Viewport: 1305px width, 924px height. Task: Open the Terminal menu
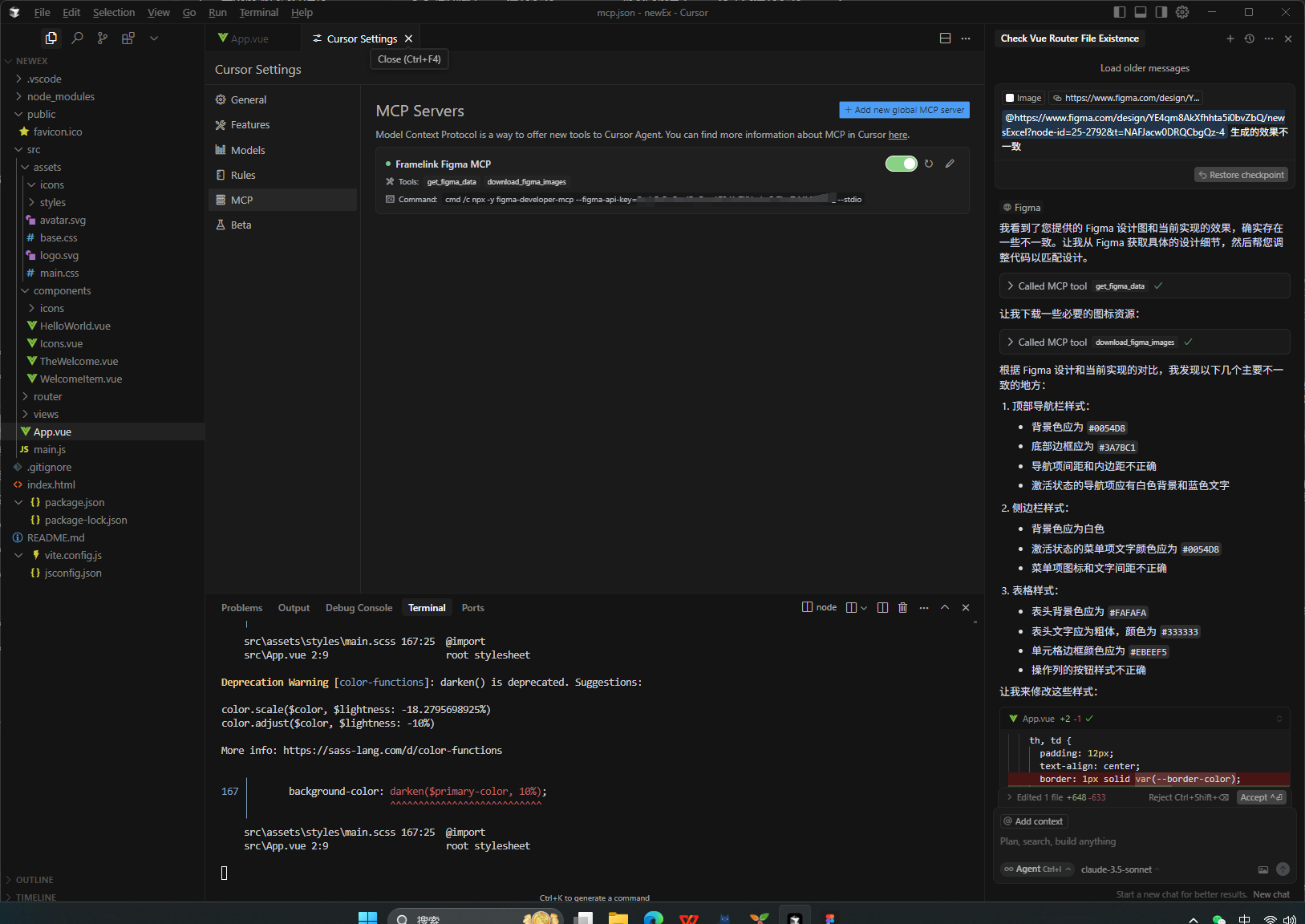(x=258, y=12)
